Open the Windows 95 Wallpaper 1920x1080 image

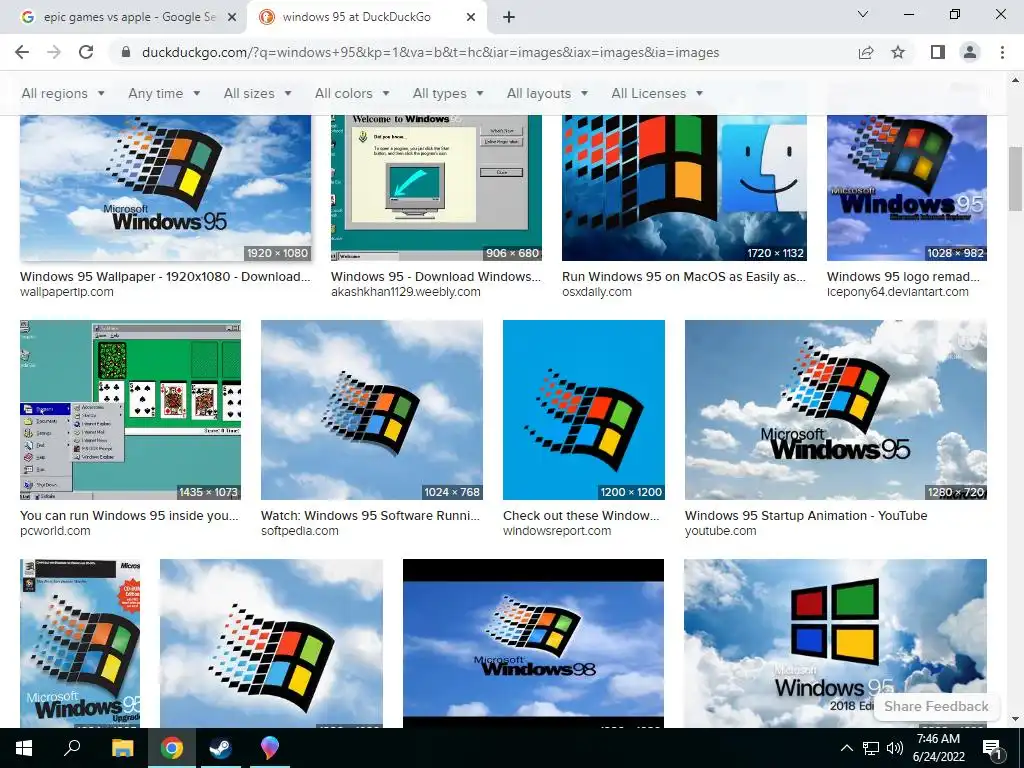pos(165,188)
